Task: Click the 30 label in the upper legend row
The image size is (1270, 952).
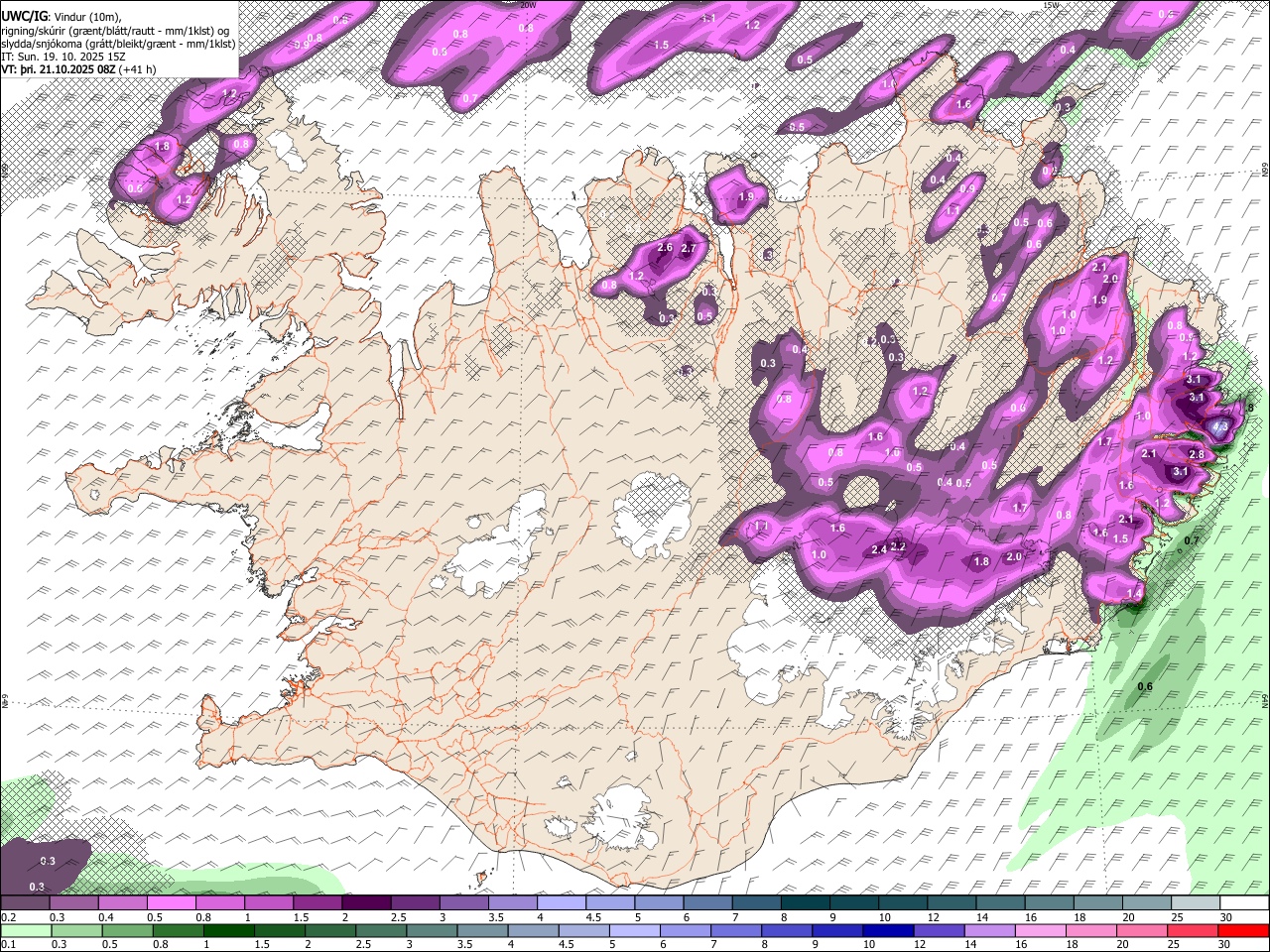Action: (x=1225, y=917)
